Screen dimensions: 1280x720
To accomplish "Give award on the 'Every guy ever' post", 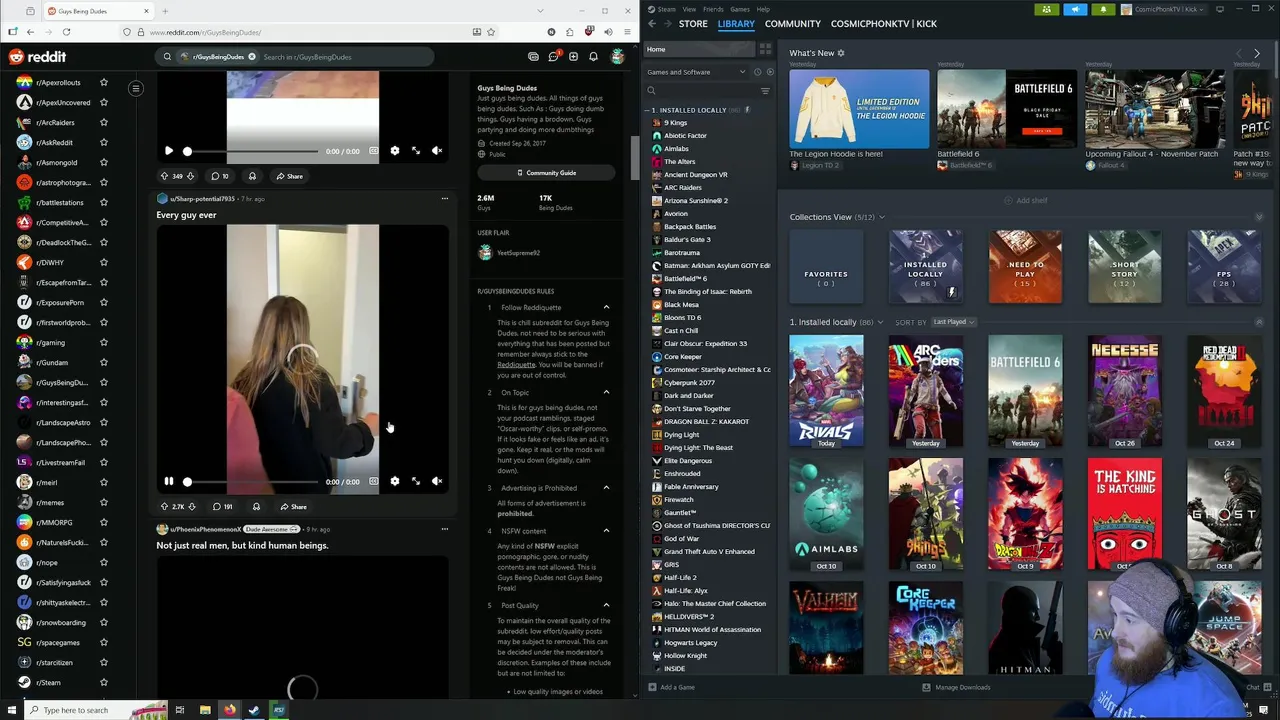I will 256,506.
